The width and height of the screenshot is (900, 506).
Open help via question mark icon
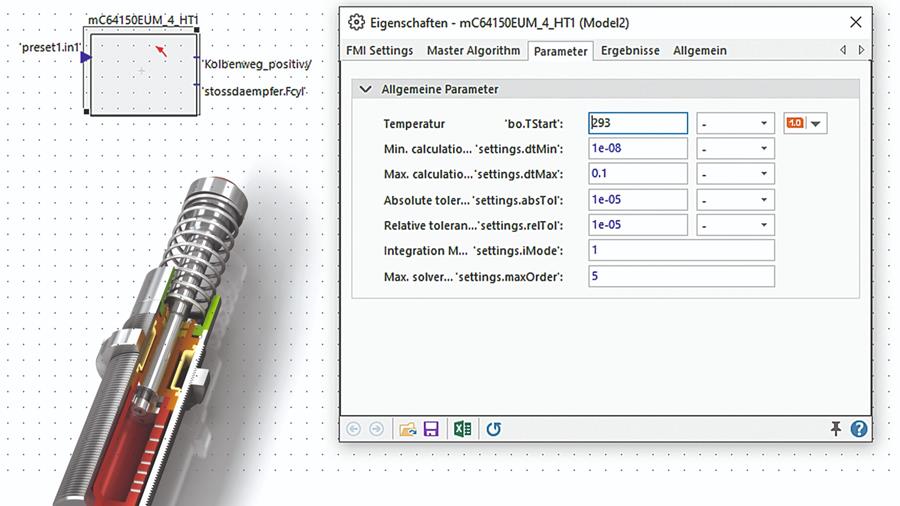(858, 429)
